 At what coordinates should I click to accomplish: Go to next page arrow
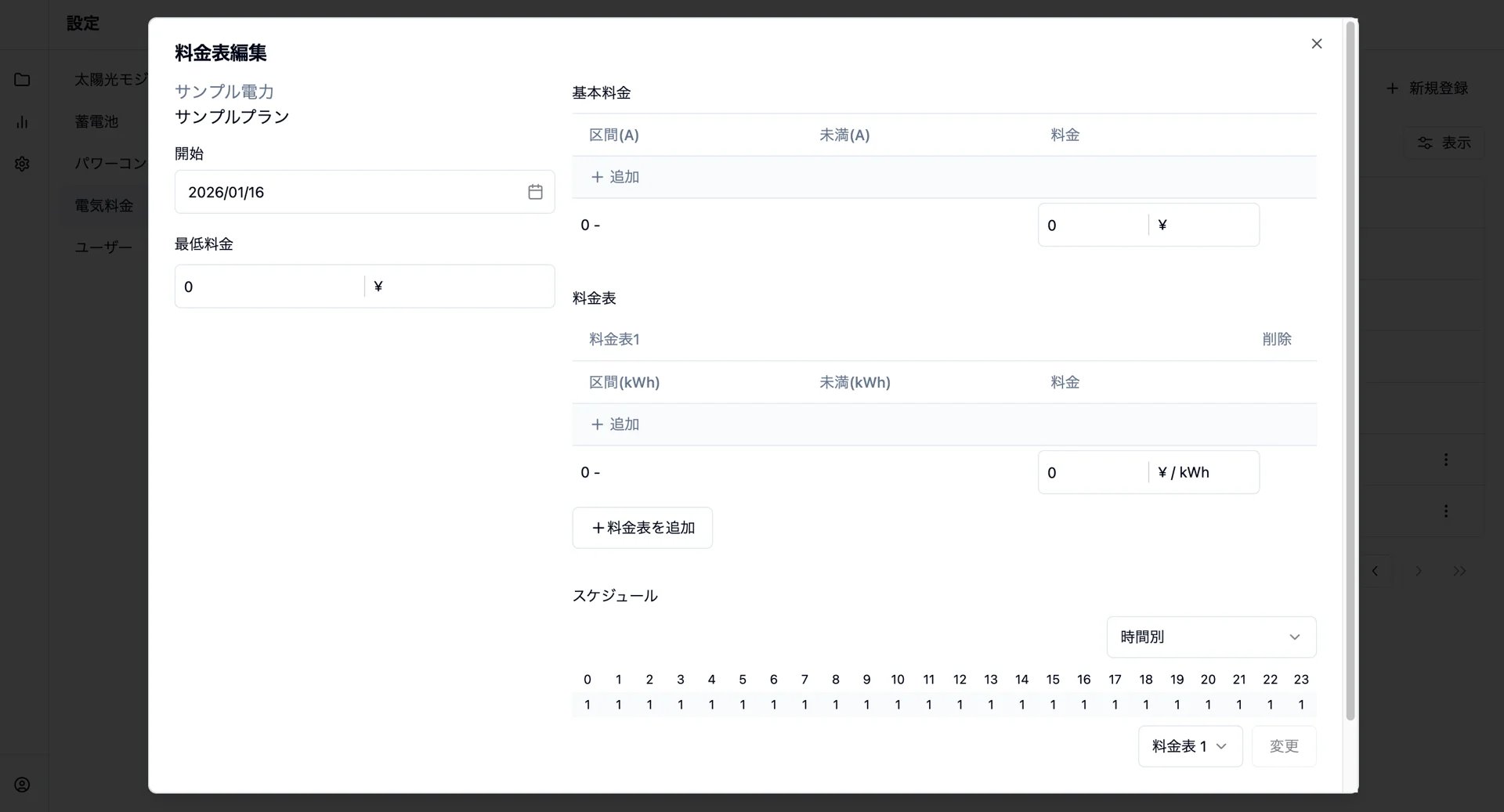(x=1418, y=571)
